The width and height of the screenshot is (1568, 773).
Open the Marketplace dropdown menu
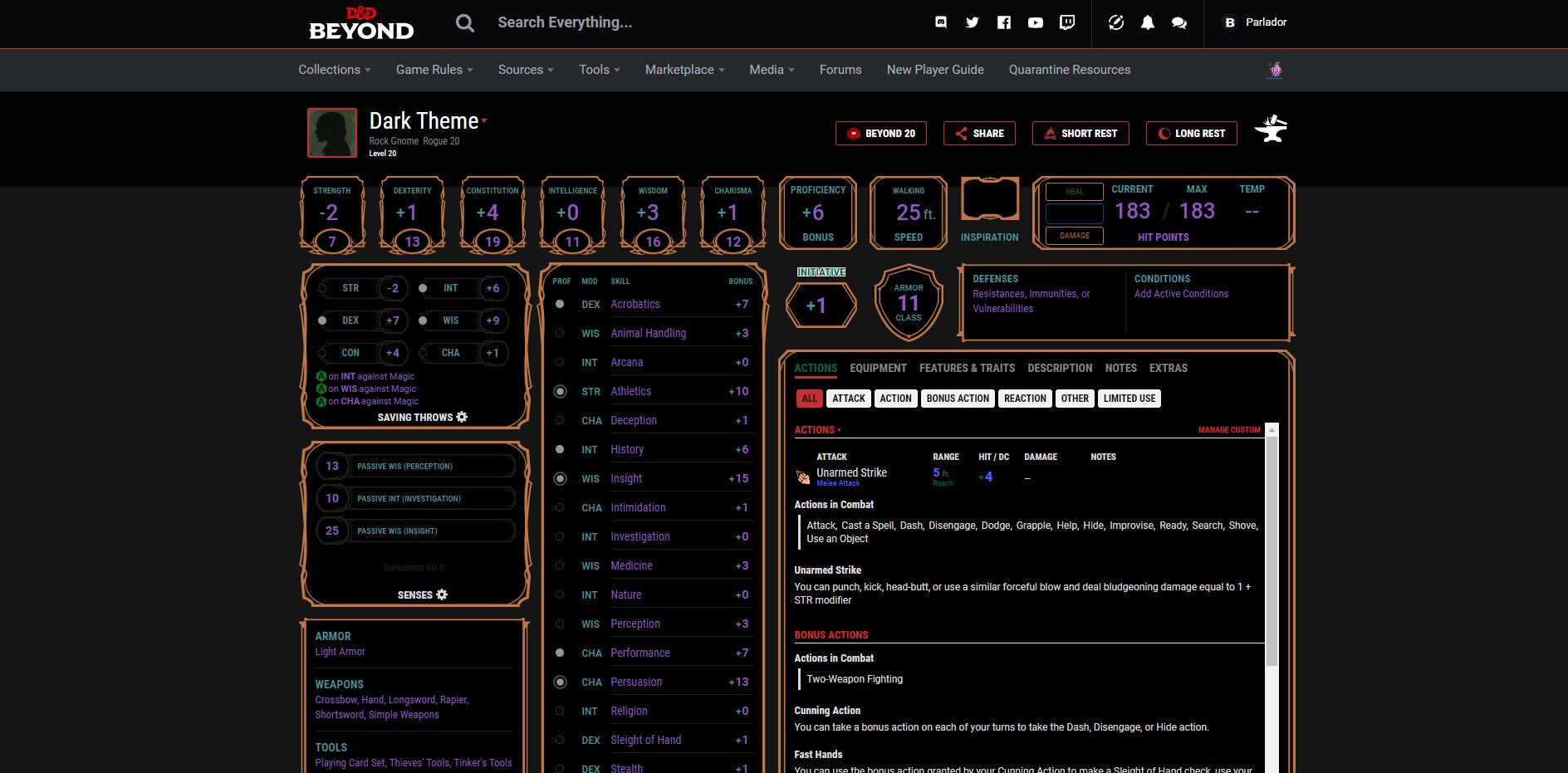point(684,70)
